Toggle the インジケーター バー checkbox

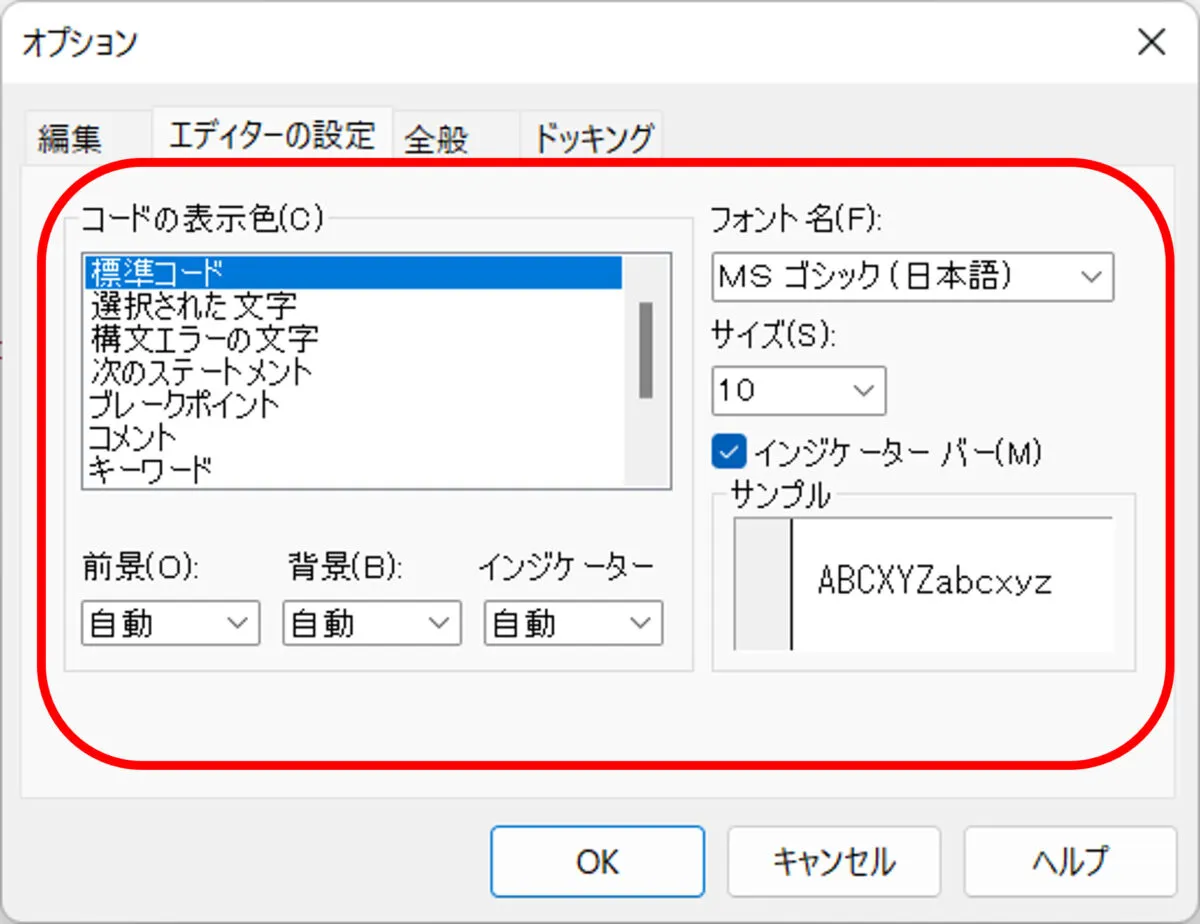click(x=729, y=453)
